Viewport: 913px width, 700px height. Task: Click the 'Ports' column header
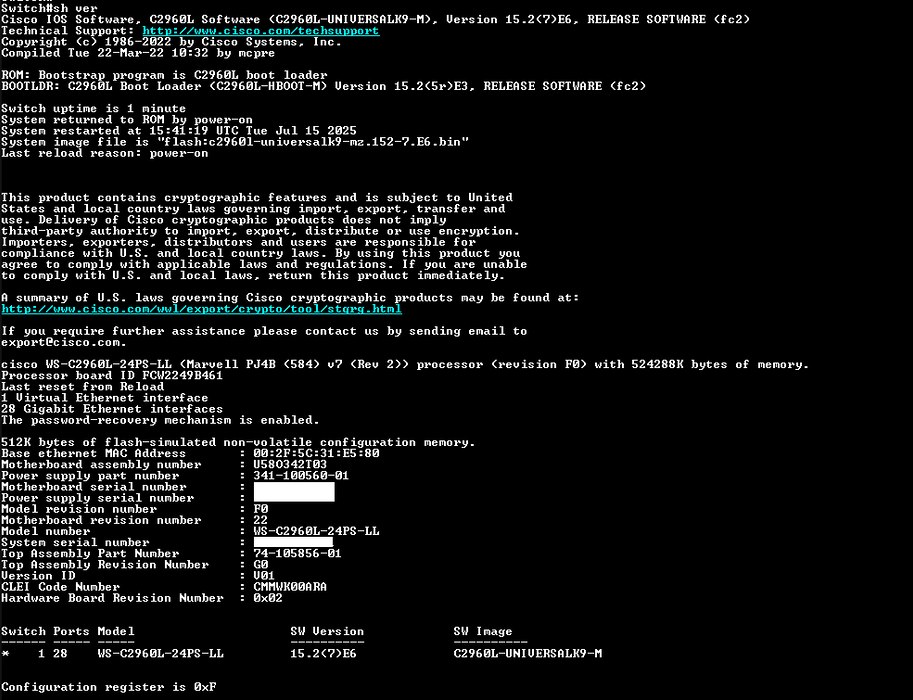click(x=72, y=631)
